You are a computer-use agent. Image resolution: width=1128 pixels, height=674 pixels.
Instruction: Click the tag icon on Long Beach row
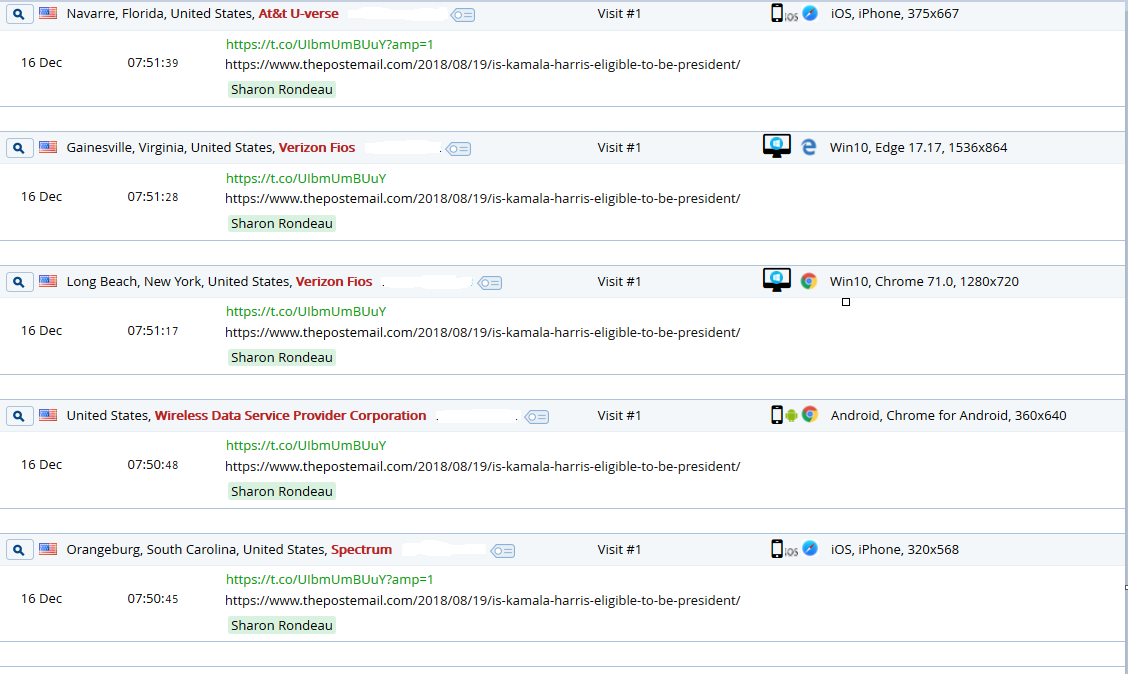pyautogui.click(x=489, y=283)
